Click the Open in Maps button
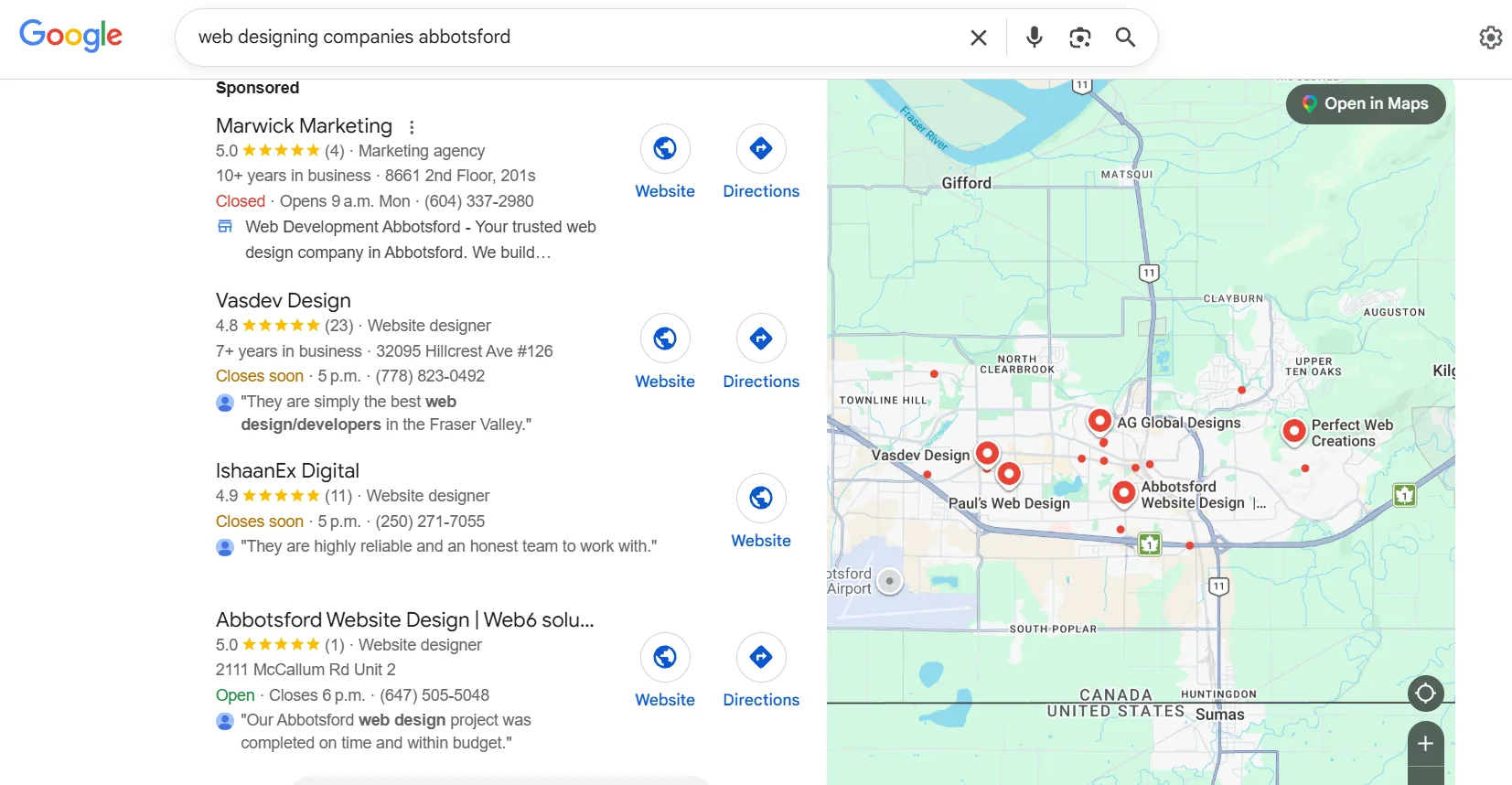 [x=1366, y=104]
